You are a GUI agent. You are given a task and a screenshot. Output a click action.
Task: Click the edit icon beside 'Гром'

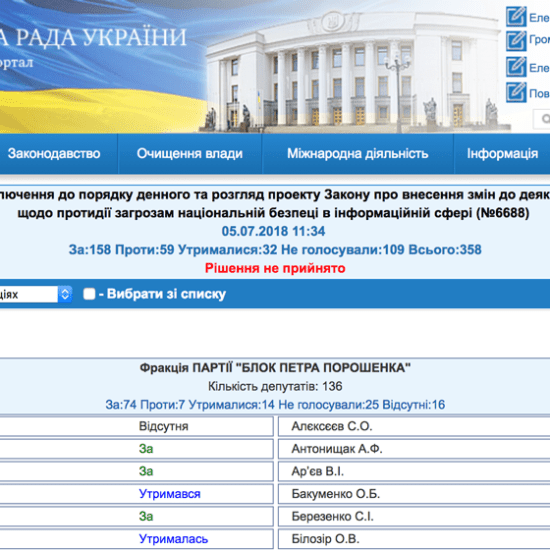[x=516, y=41]
